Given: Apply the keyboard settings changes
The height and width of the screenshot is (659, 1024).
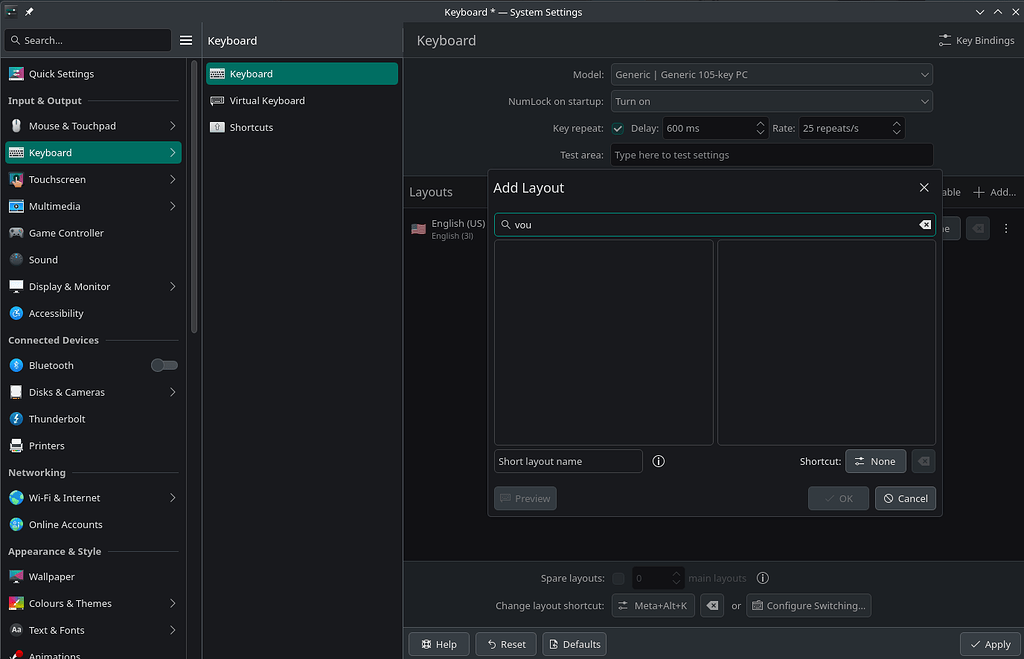Looking at the screenshot, I should [989, 644].
